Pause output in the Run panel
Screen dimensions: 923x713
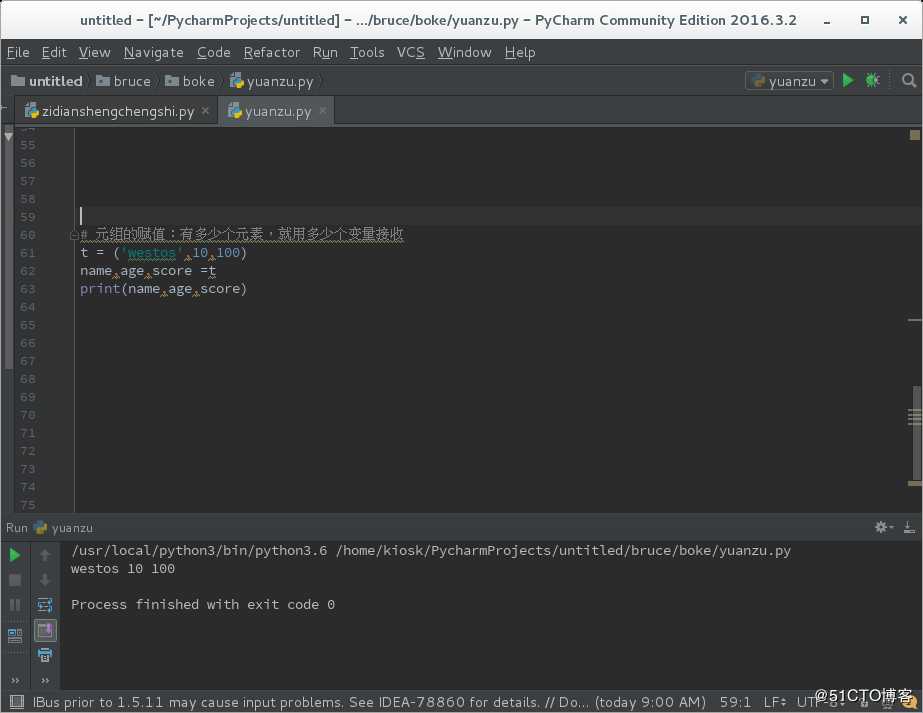15,605
